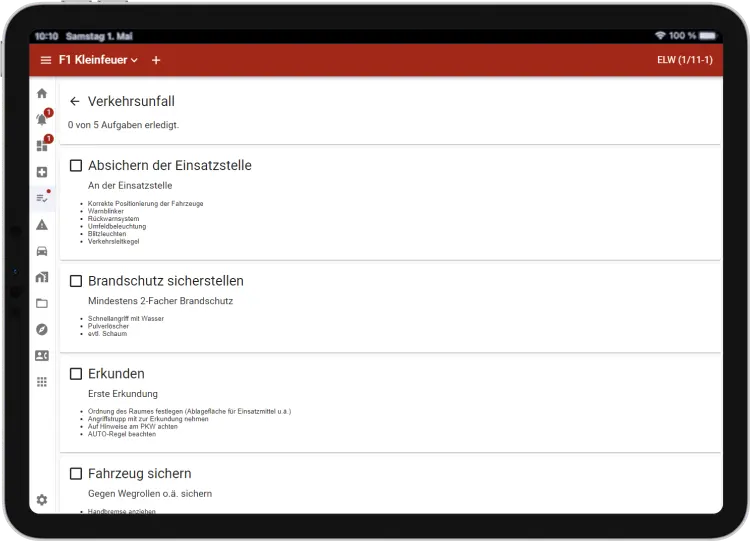Tick the Erkunden task checkbox
Image resolution: width=750 pixels, height=541 pixels.
pyautogui.click(x=76, y=374)
